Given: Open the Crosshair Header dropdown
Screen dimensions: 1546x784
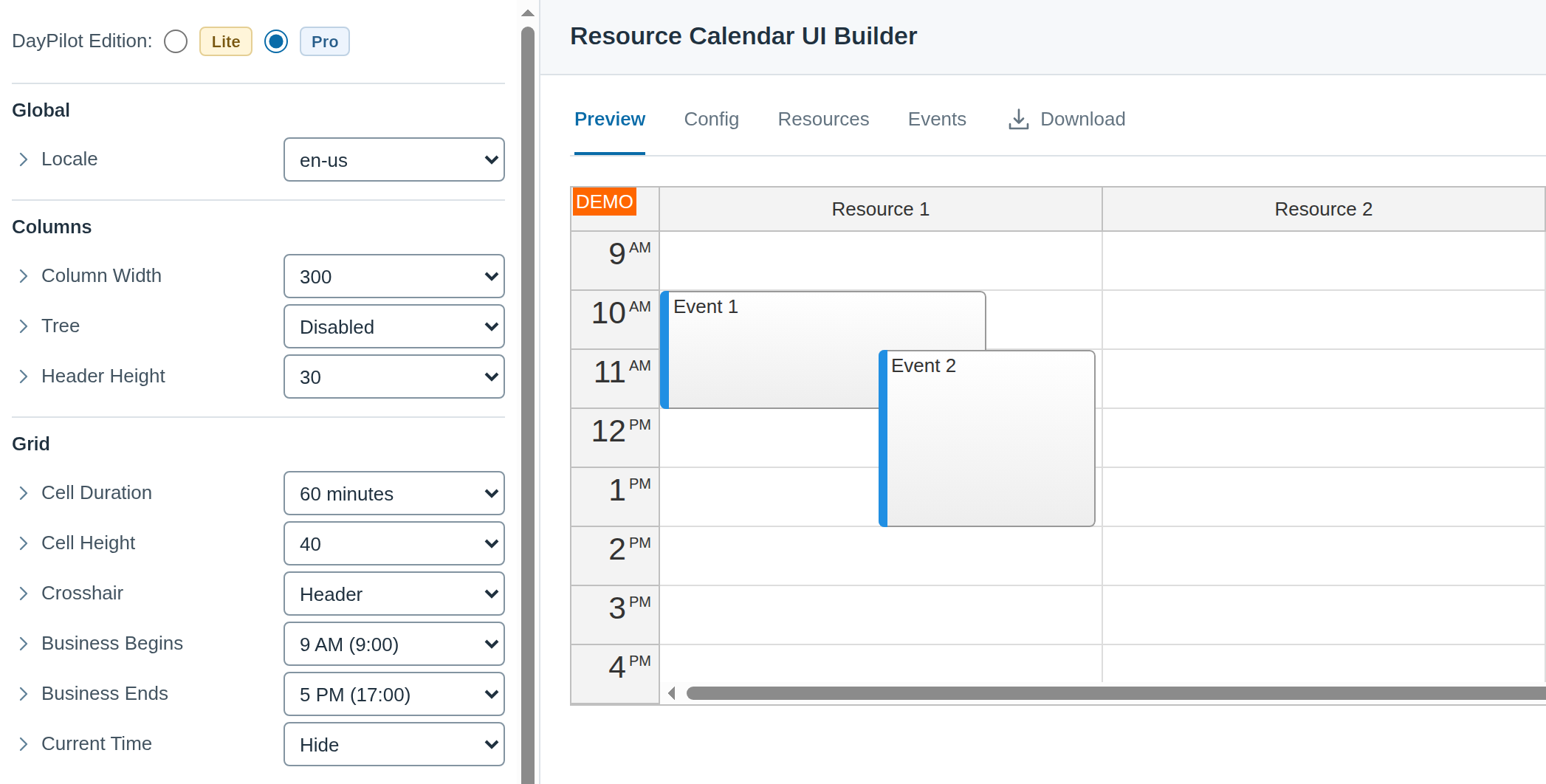Looking at the screenshot, I should [394, 594].
